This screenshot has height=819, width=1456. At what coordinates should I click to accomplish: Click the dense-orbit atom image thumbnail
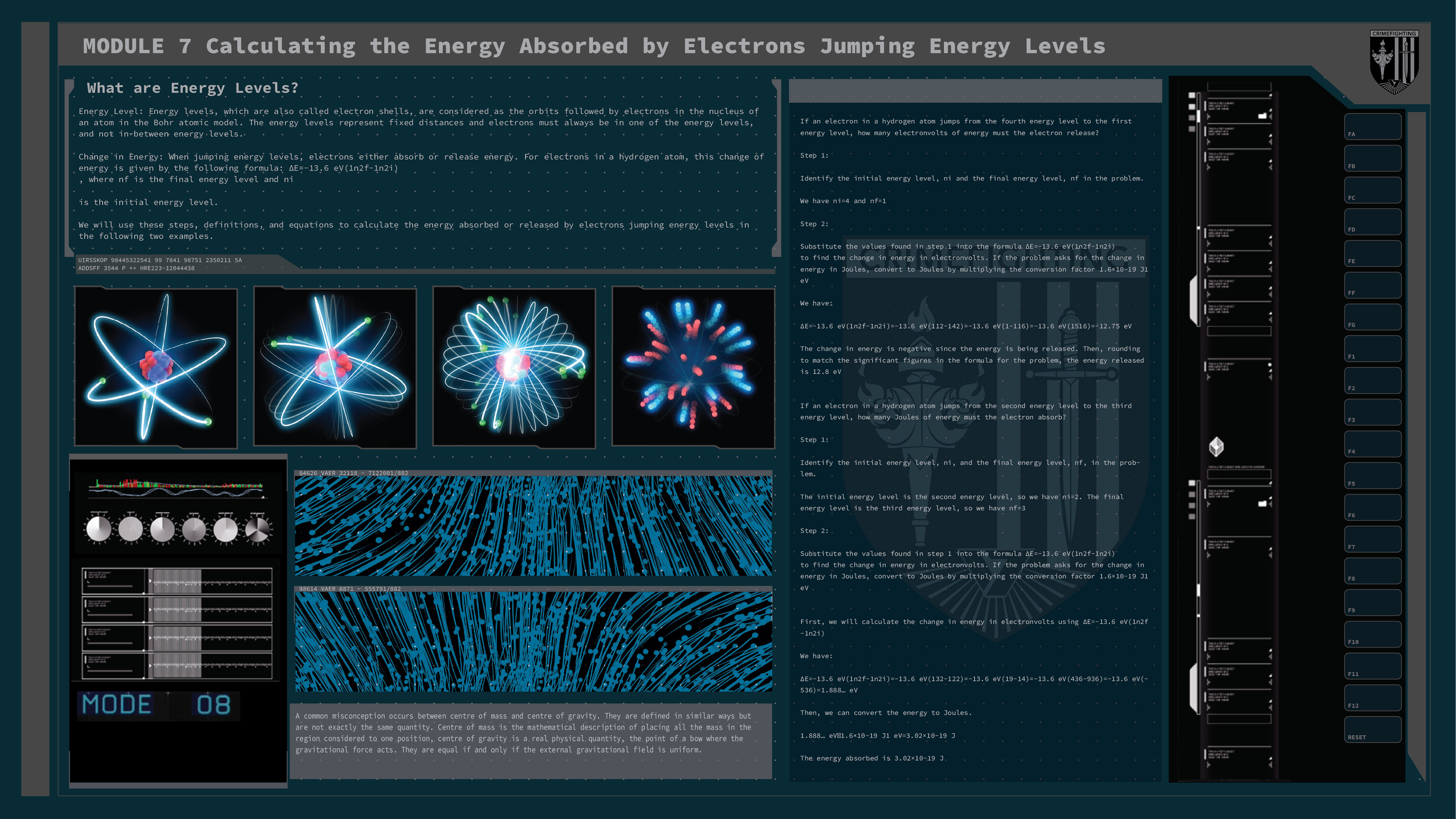pyautogui.click(x=514, y=367)
